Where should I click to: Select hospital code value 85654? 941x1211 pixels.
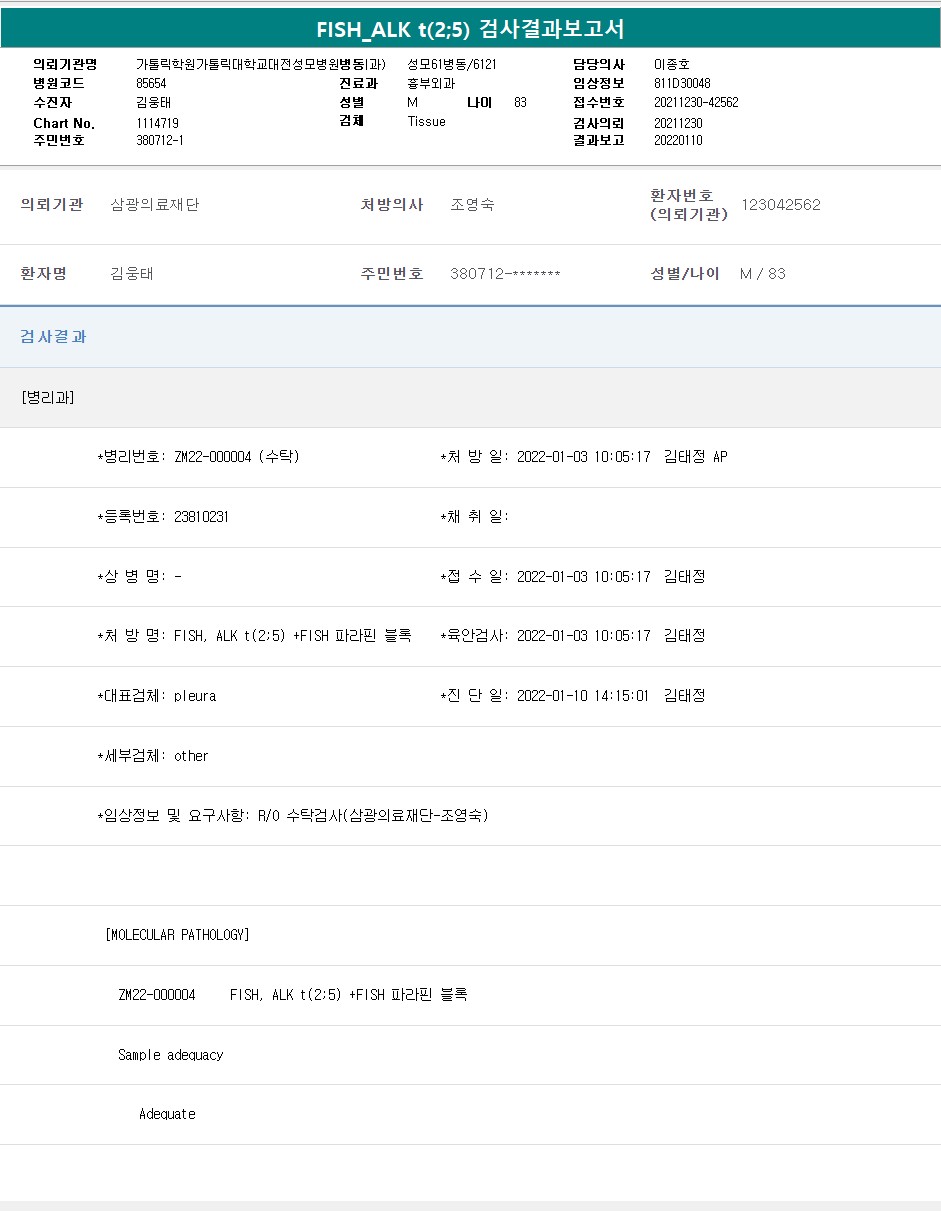[x=151, y=84]
